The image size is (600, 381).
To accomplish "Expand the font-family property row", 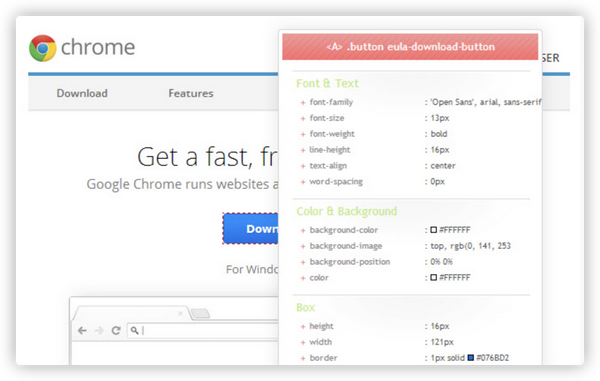I will tap(421, 102).
